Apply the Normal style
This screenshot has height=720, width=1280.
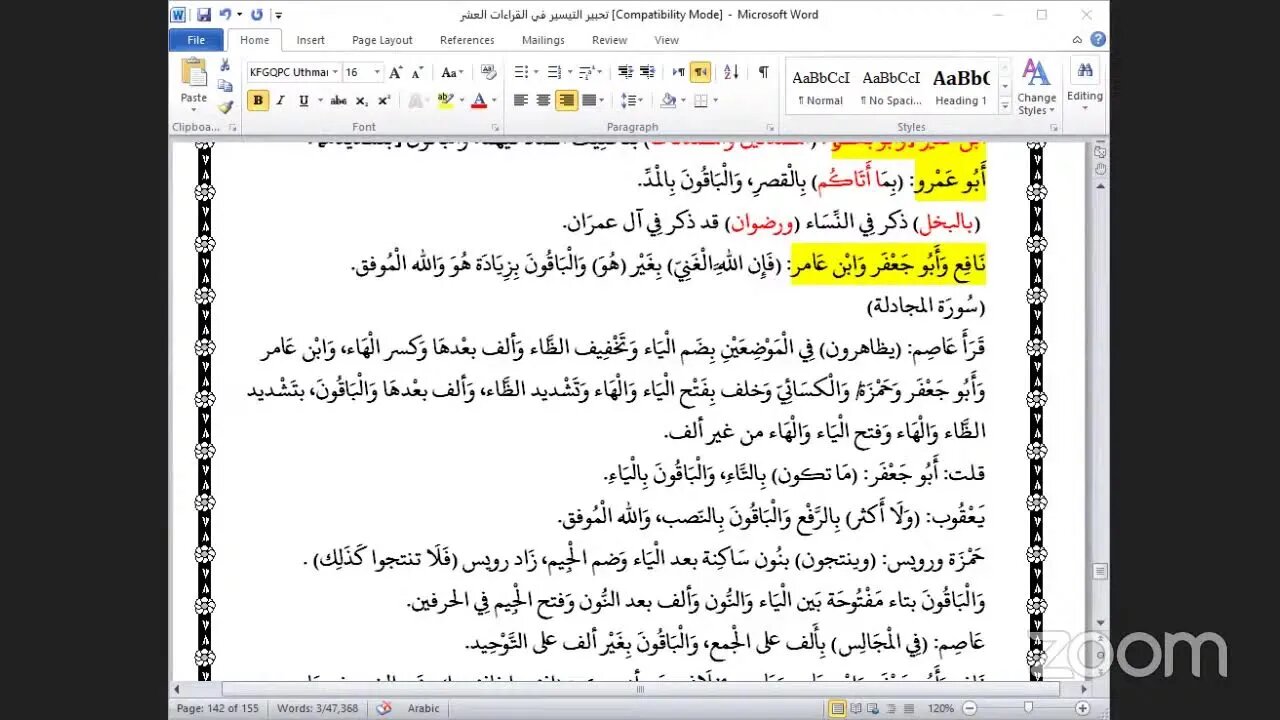[x=821, y=87]
